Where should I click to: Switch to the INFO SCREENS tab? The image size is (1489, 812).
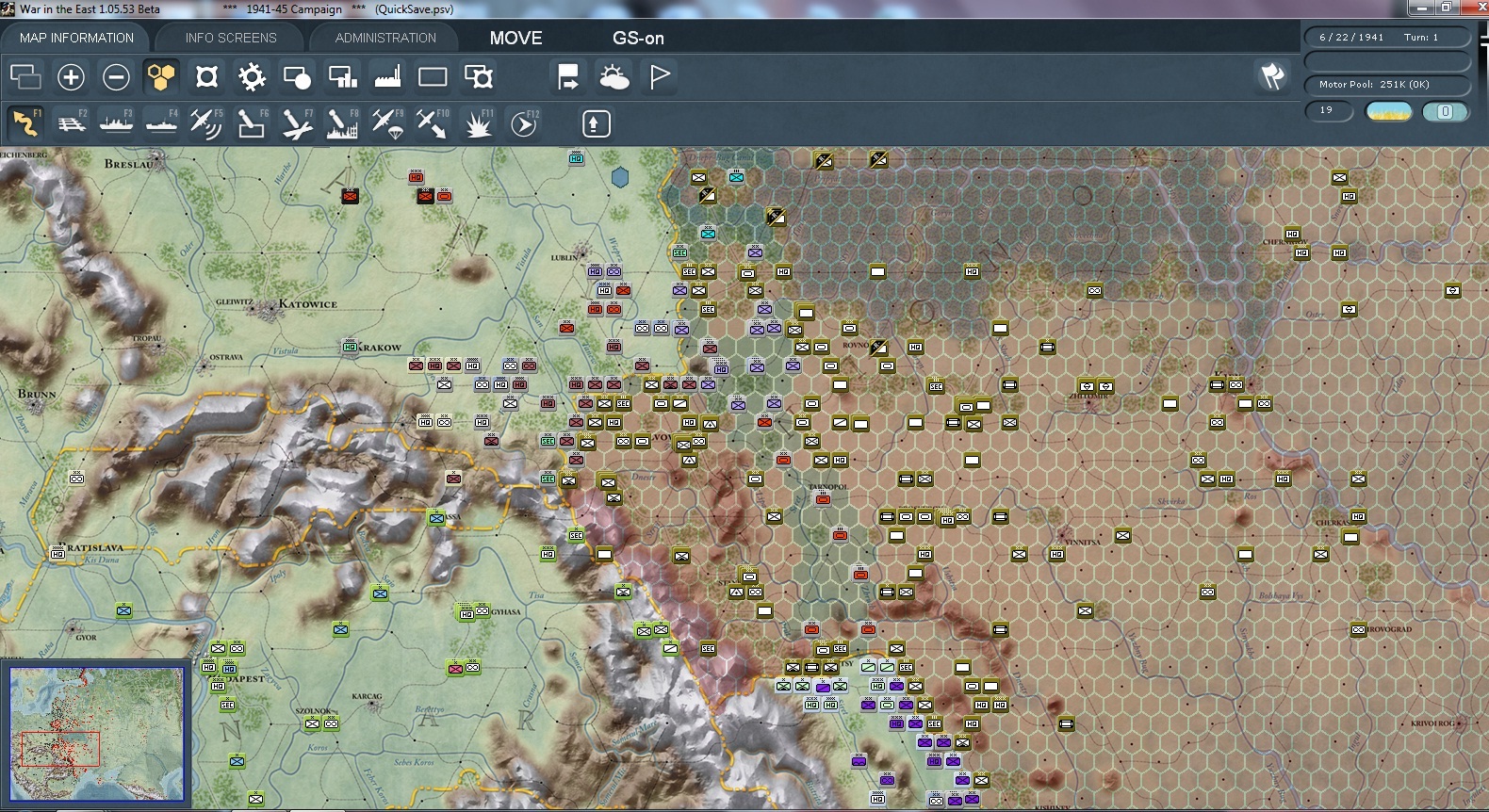[231, 38]
